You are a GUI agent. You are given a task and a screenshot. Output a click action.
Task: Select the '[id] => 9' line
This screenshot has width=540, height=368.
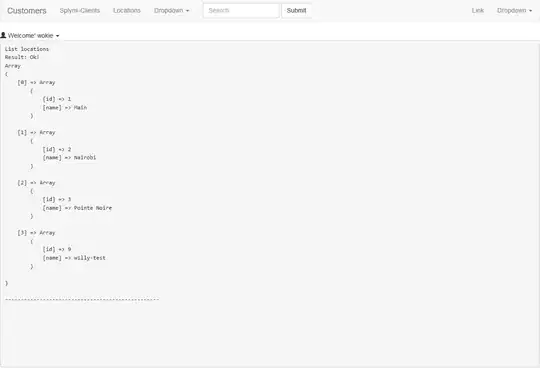(x=57, y=249)
